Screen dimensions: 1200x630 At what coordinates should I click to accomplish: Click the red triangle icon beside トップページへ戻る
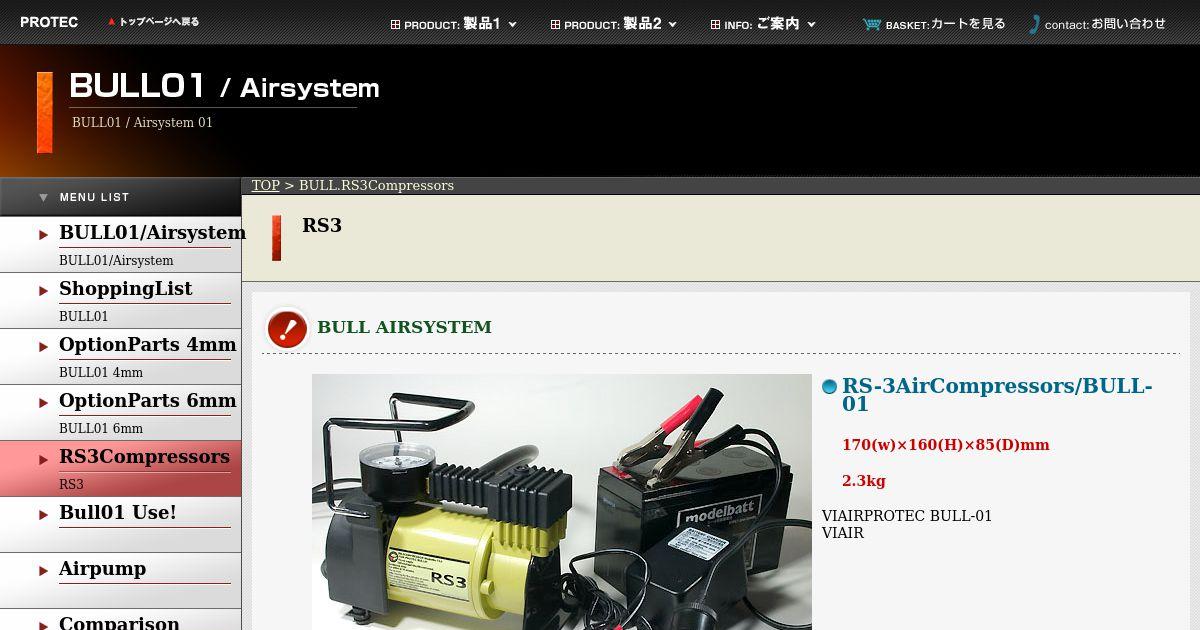pos(112,22)
